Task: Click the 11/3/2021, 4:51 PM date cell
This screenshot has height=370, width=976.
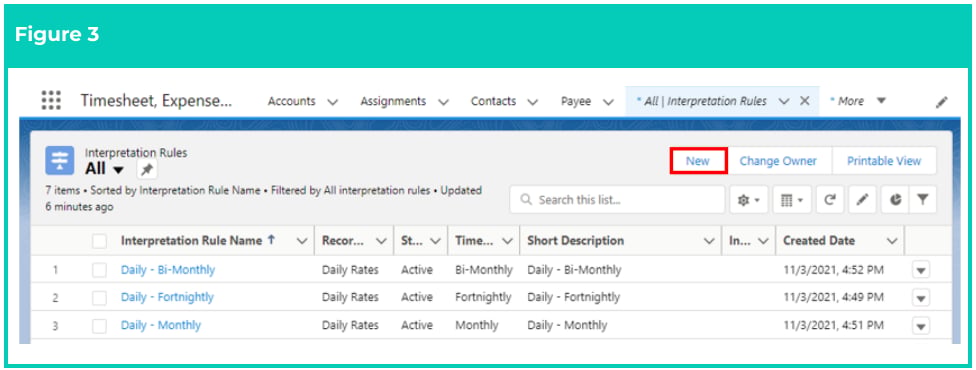Action: [833, 325]
